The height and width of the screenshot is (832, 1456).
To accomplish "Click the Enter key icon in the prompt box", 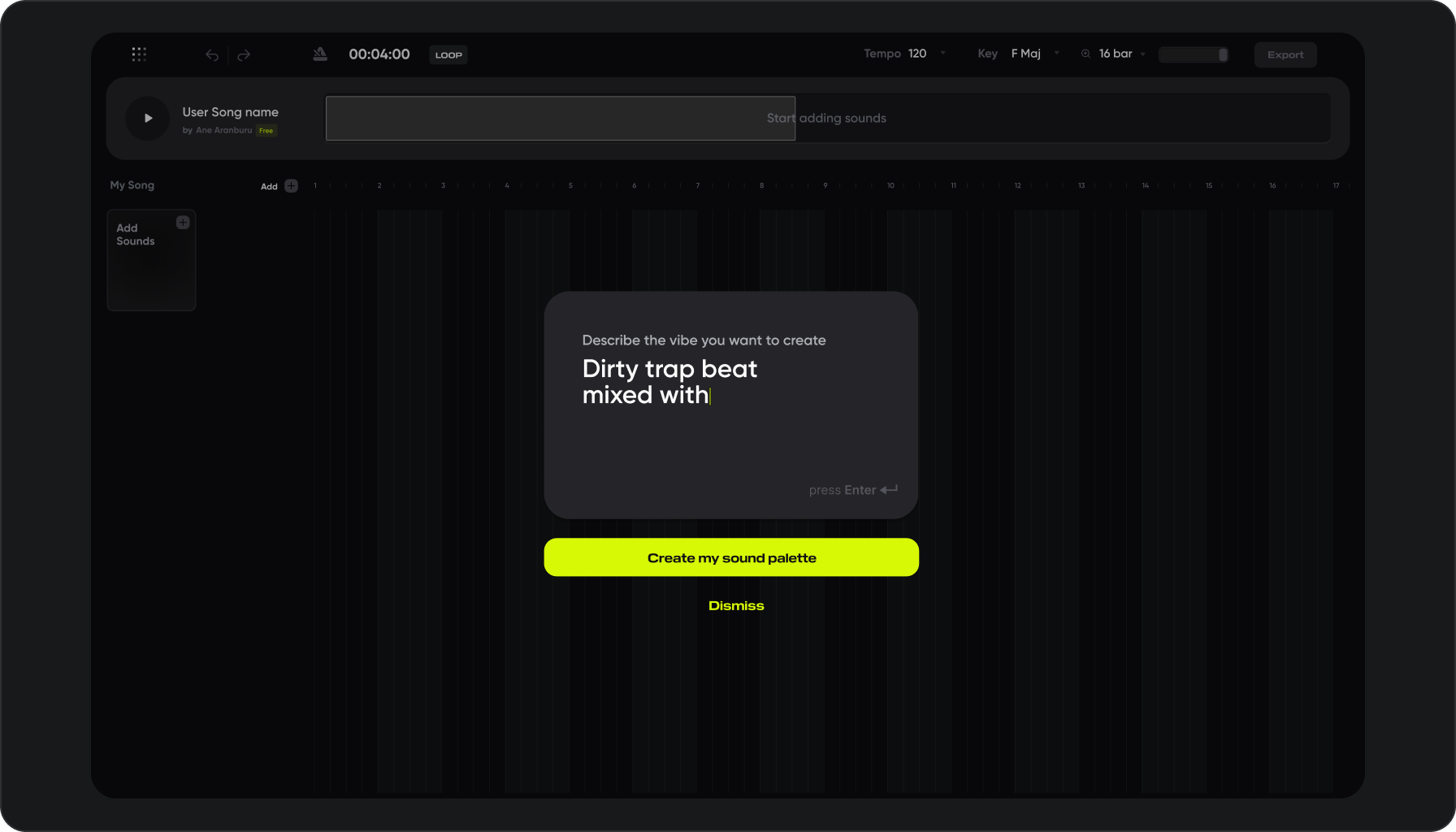I will [889, 489].
